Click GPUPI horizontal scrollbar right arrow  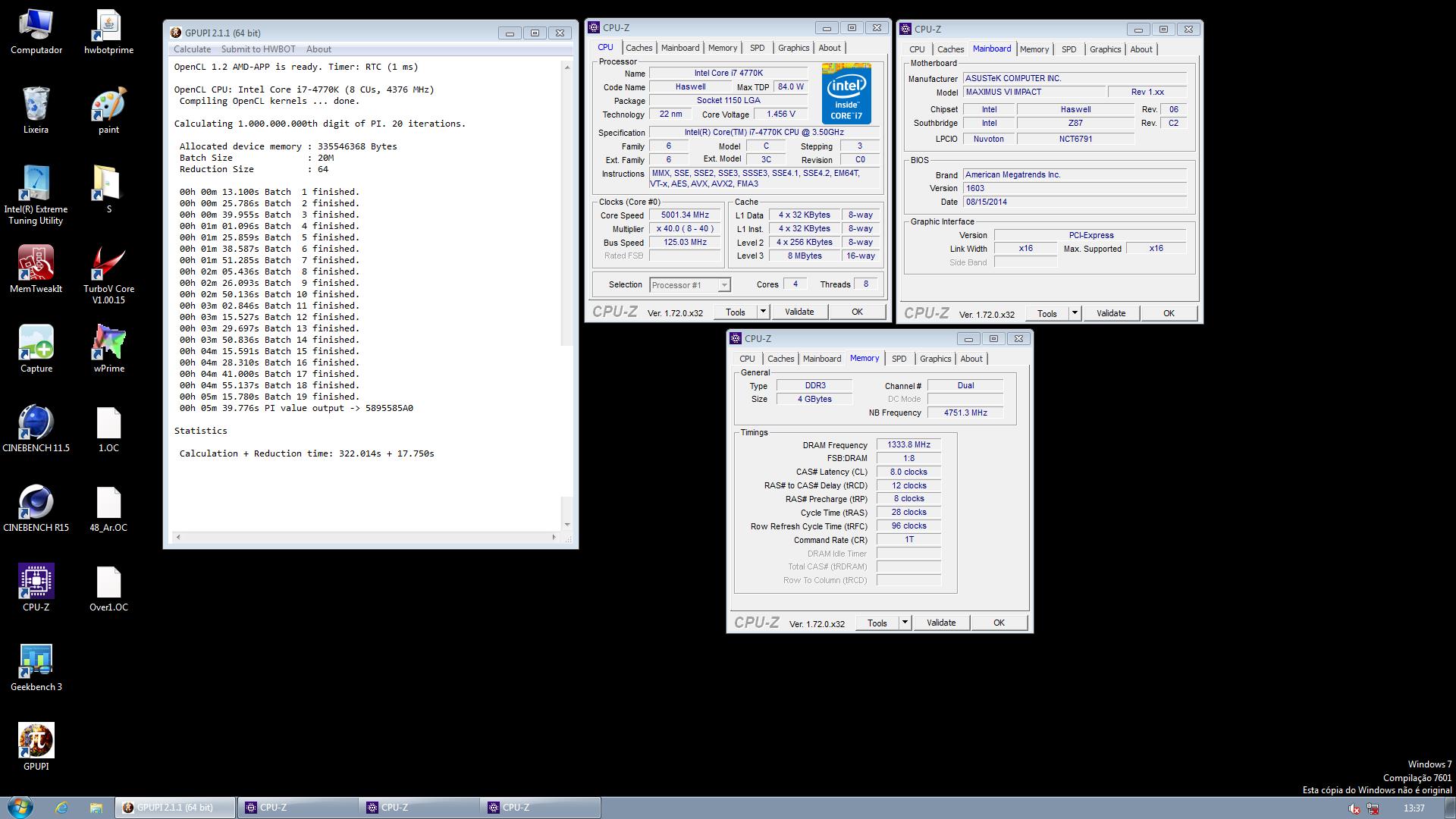[554, 537]
